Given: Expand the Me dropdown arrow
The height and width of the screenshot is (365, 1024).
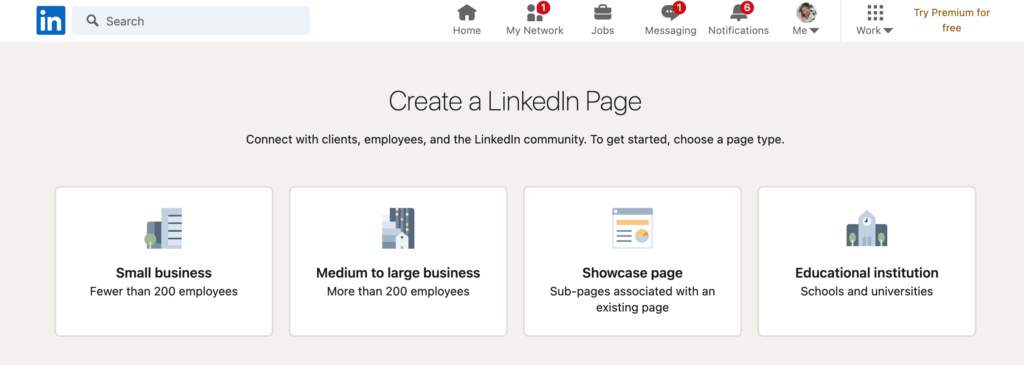Looking at the screenshot, I should (x=814, y=31).
